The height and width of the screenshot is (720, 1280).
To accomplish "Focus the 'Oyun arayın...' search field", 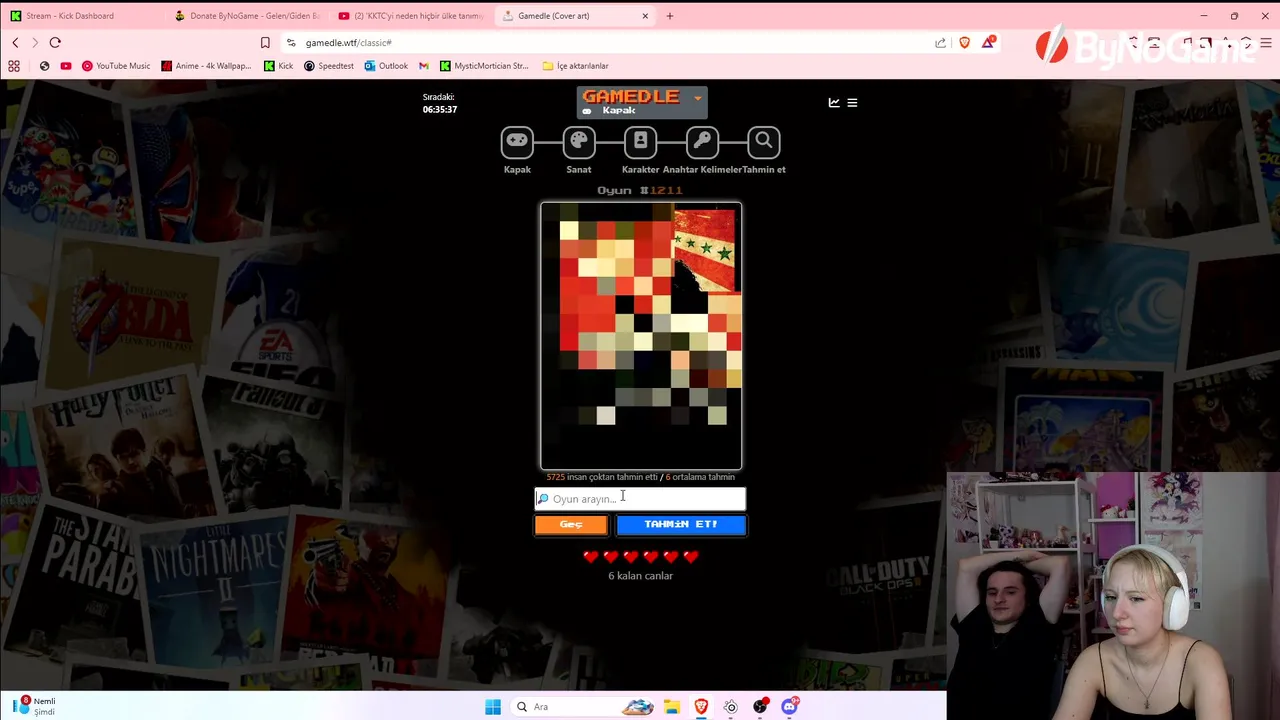I will pos(640,499).
